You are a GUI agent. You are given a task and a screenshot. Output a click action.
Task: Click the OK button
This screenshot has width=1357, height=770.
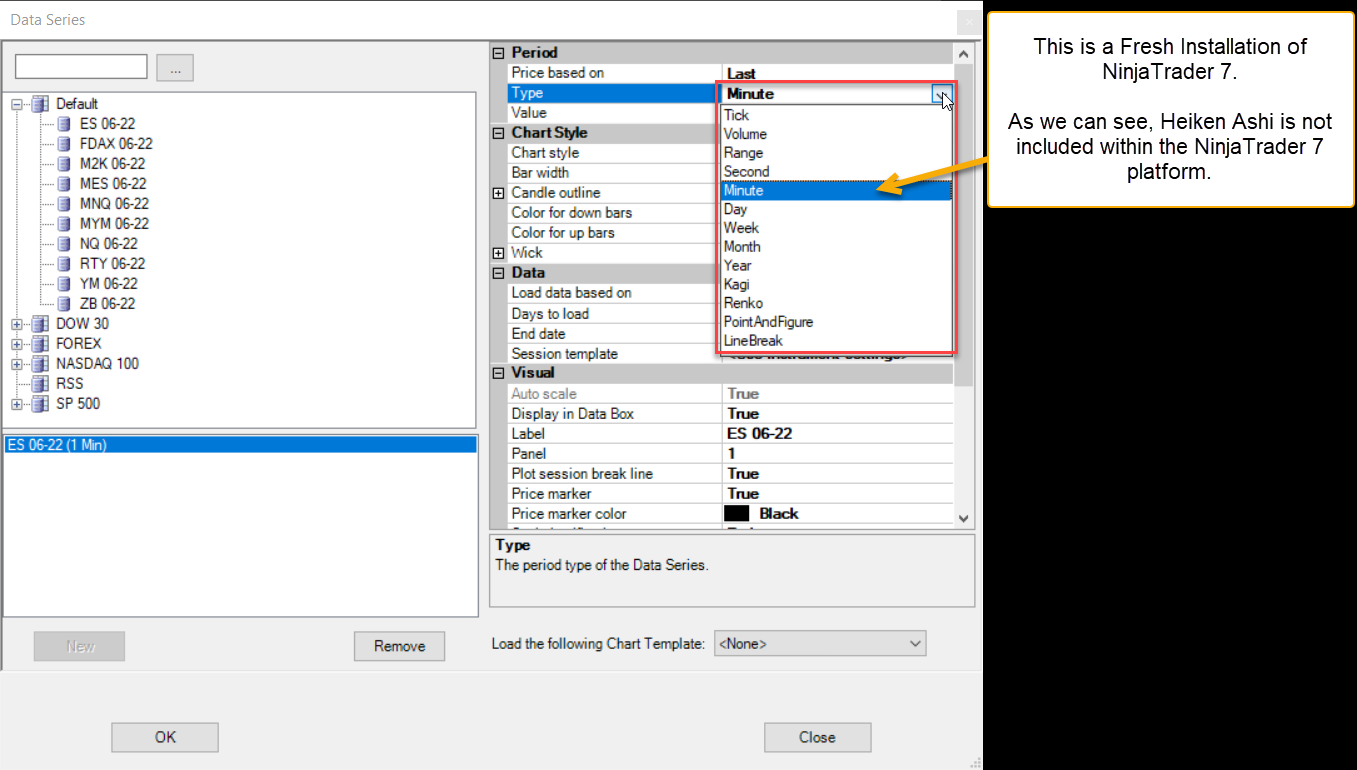pyautogui.click(x=165, y=737)
